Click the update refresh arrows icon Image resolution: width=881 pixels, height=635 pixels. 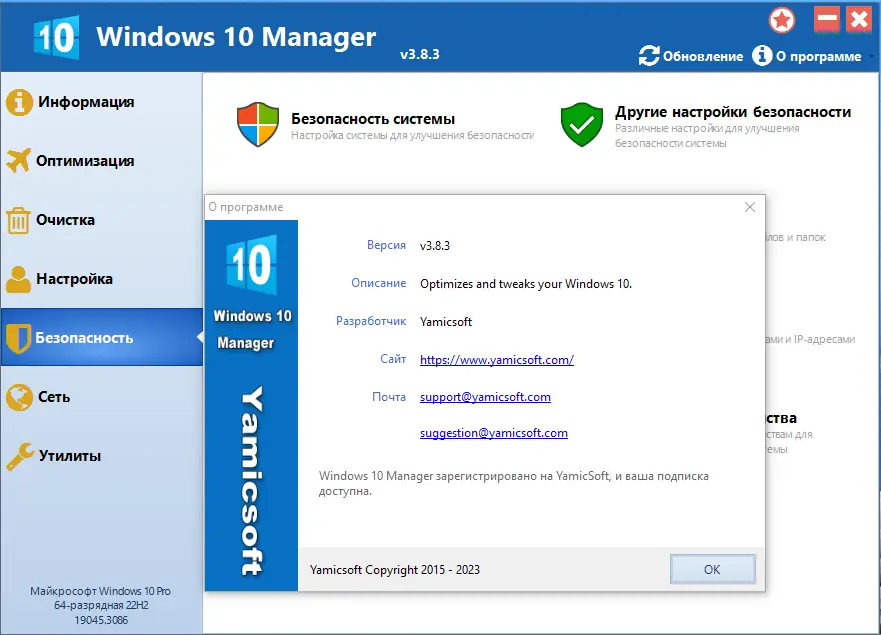[649, 56]
